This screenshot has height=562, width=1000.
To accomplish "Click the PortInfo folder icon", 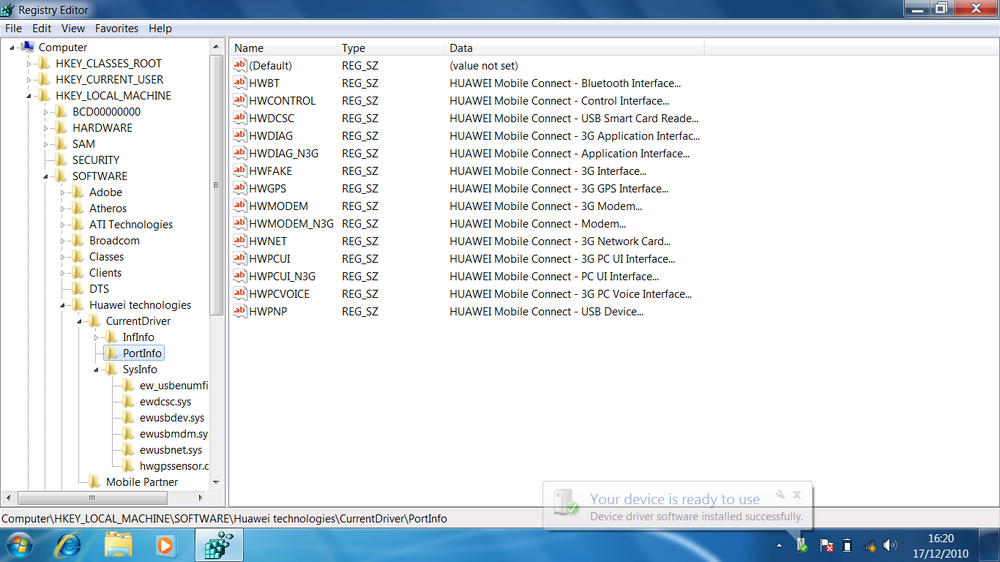I will (111, 353).
